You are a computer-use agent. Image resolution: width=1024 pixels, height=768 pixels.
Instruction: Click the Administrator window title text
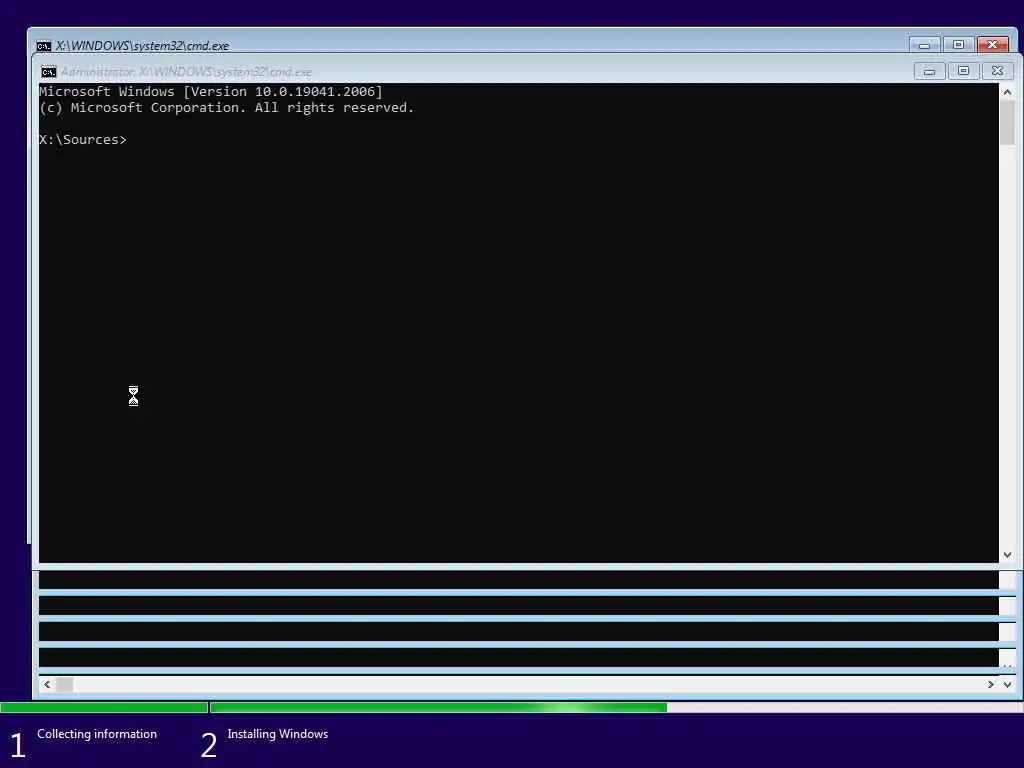click(x=186, y=72)
